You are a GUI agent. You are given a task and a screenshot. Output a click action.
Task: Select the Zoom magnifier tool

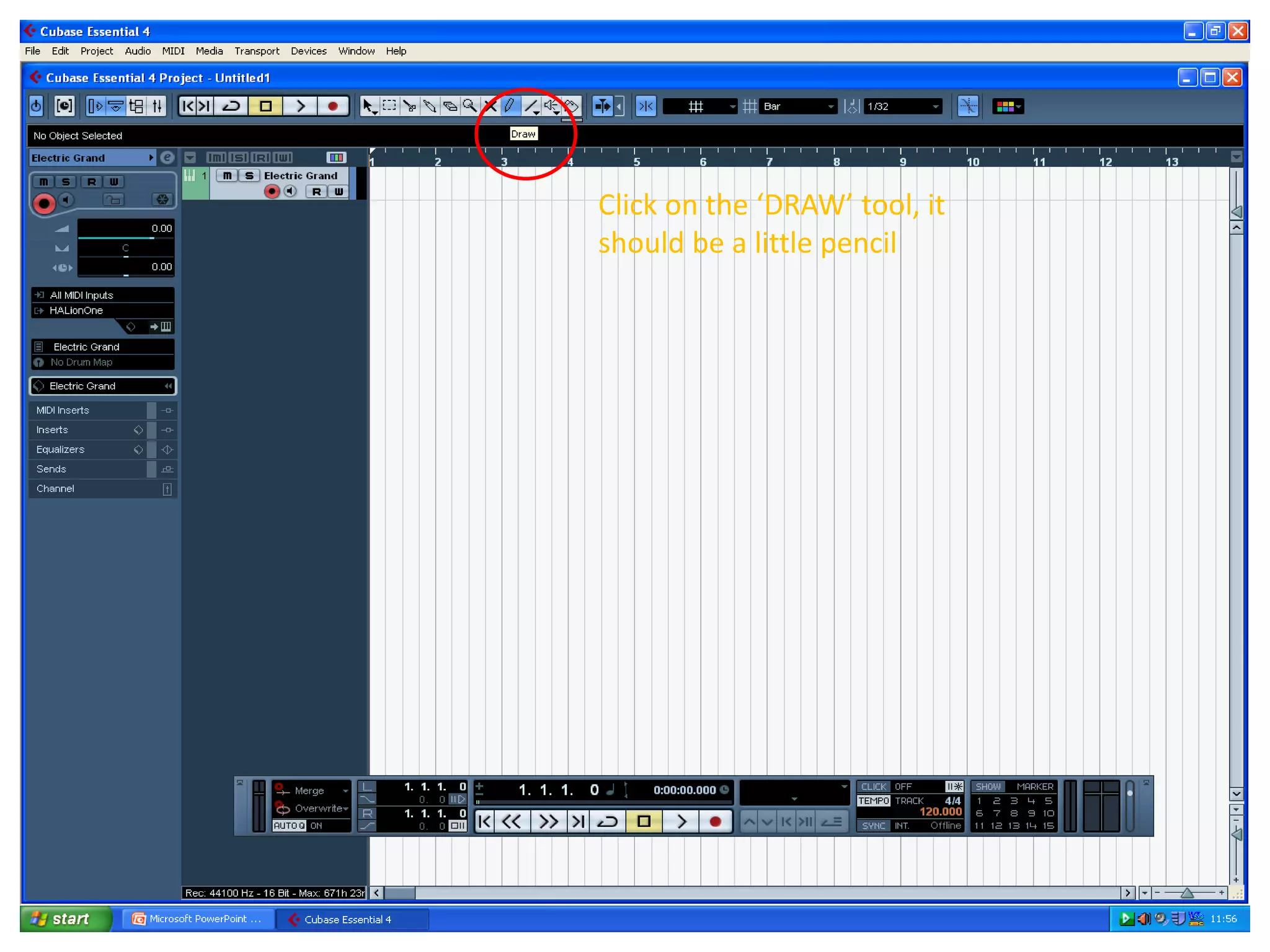pos(469,106)
